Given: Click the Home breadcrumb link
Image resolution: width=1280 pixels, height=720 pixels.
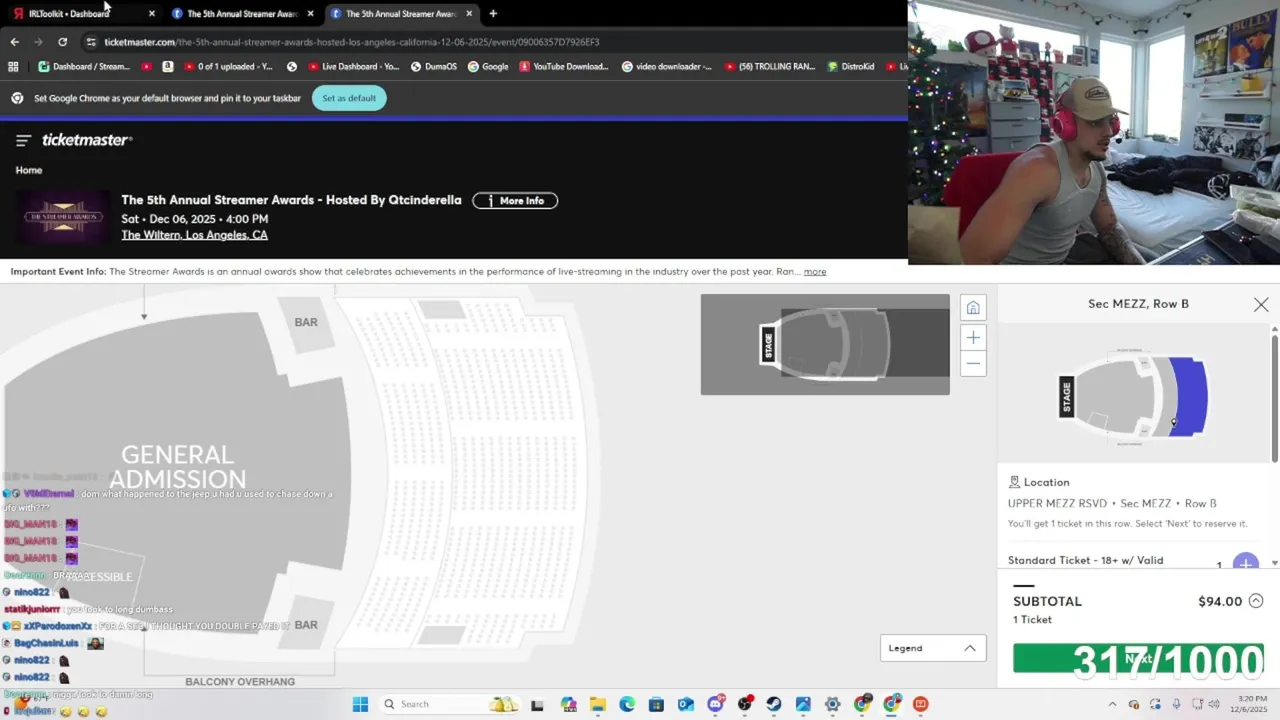Looking at the screenshot, I should point(29,170).
